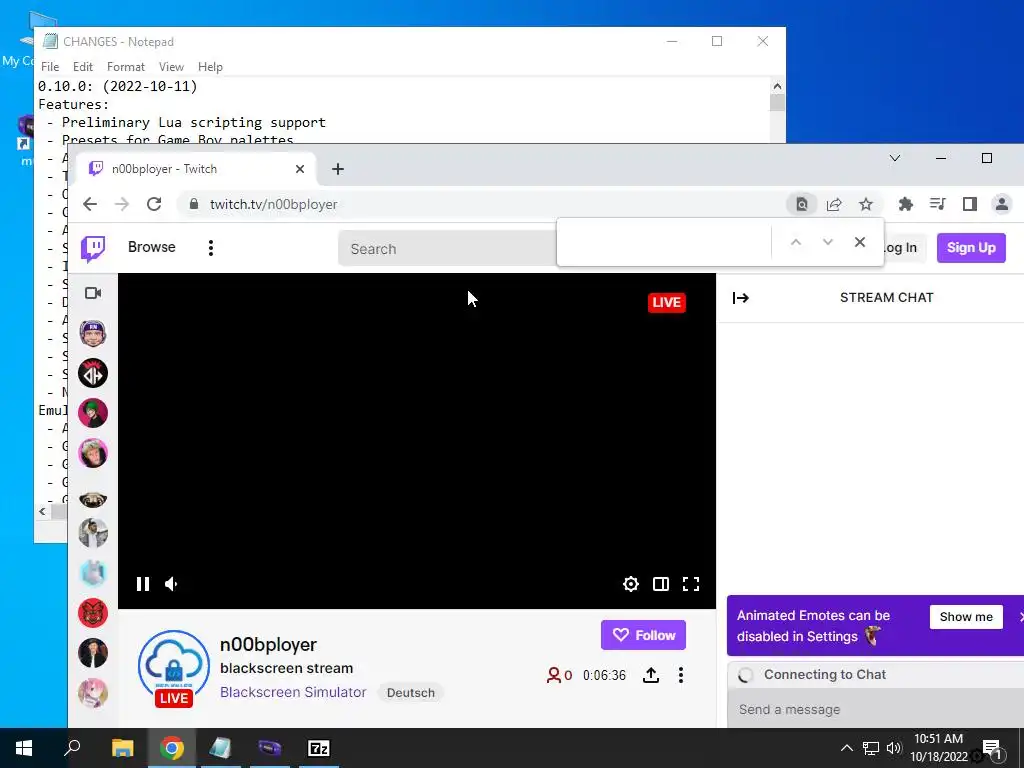Bookmark this tab with the star
1024x768 pixels.
[866, 204]
